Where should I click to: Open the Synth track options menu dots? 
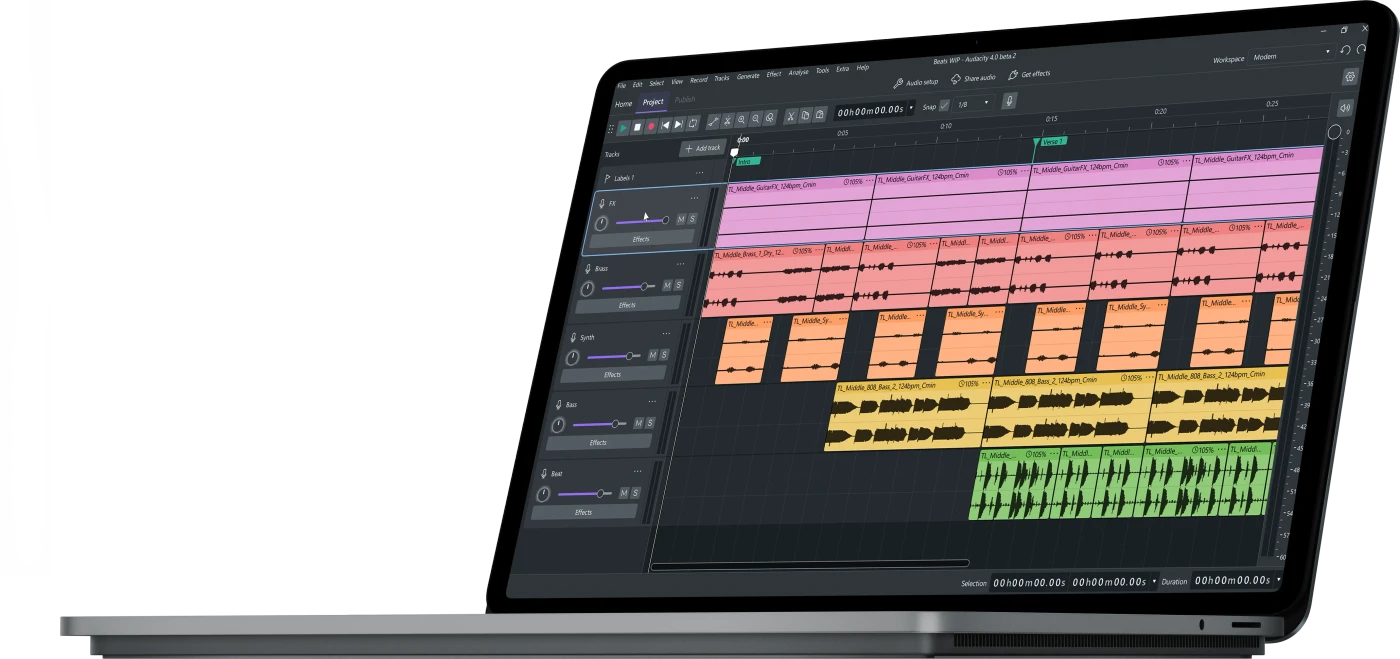667,333
